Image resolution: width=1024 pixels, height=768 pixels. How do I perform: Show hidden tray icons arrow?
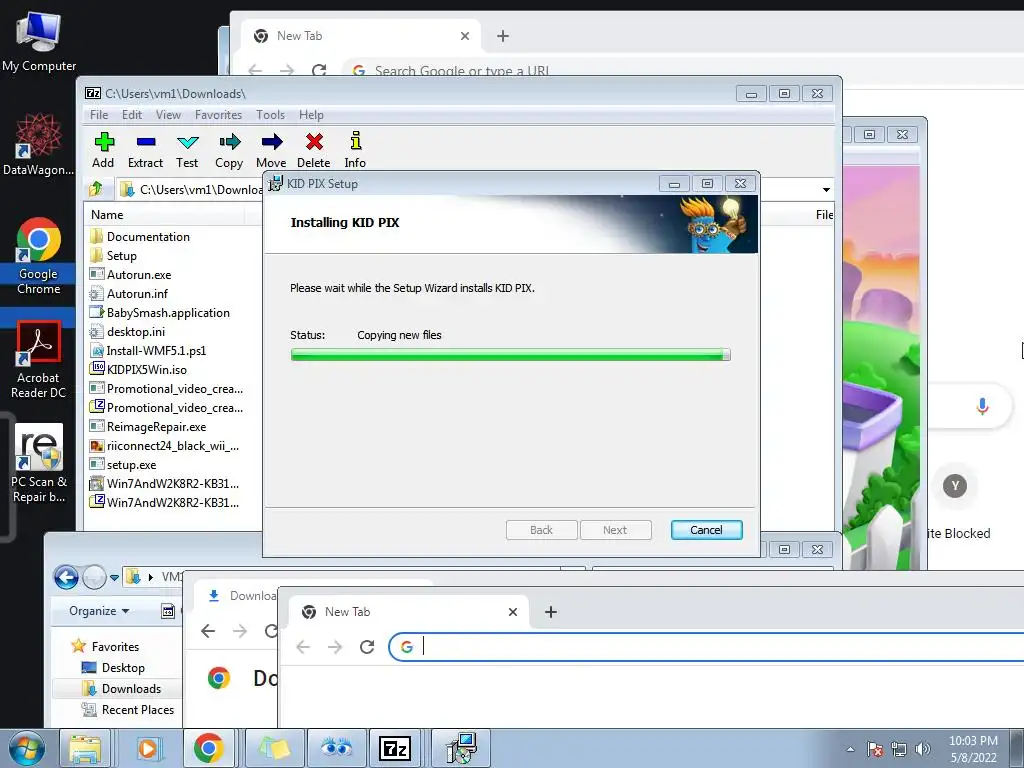click(850, 749)
